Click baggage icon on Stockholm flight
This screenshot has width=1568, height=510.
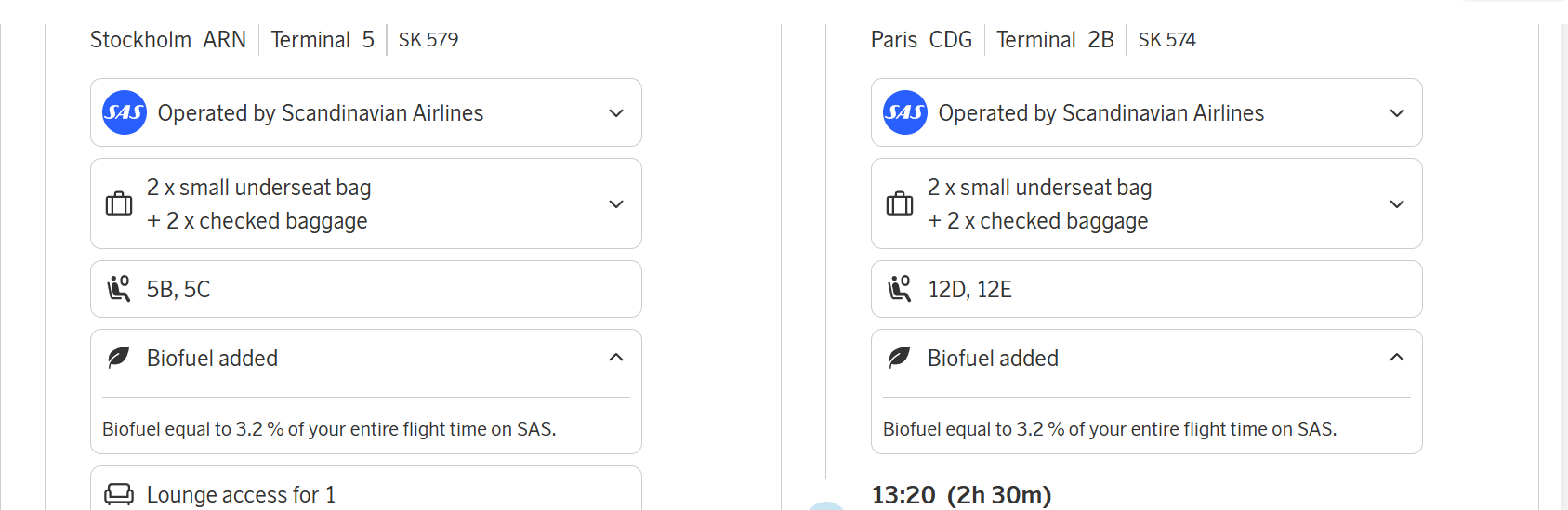tap(119, 203)
